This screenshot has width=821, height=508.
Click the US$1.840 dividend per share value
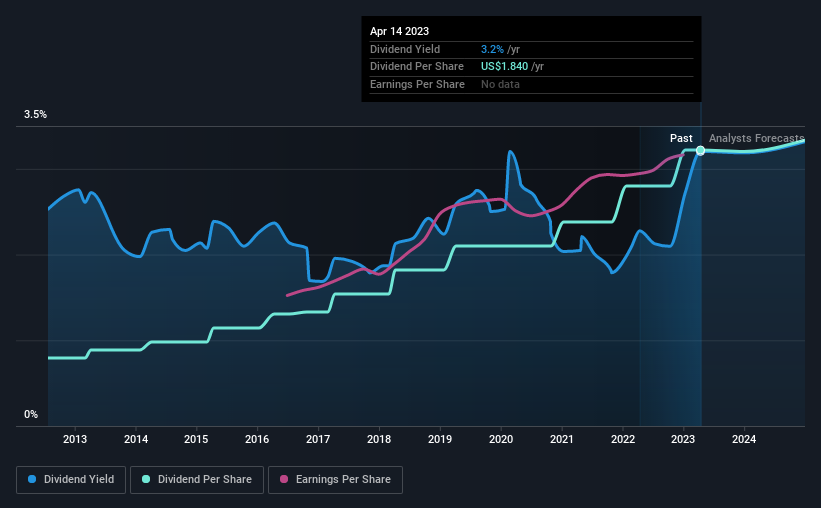[504, 67]
